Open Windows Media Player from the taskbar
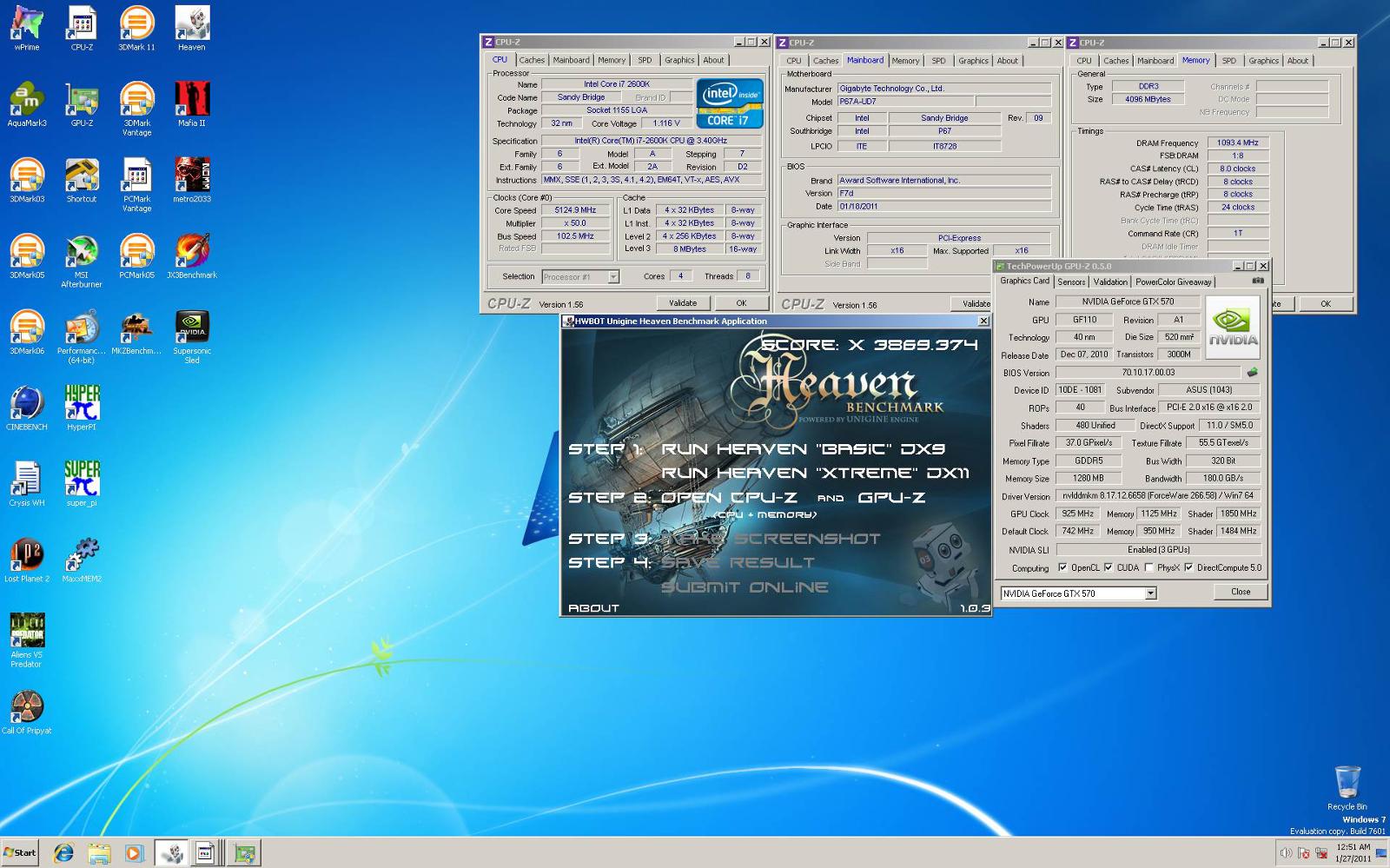1390x868 pixels. (x=133, y=853)
